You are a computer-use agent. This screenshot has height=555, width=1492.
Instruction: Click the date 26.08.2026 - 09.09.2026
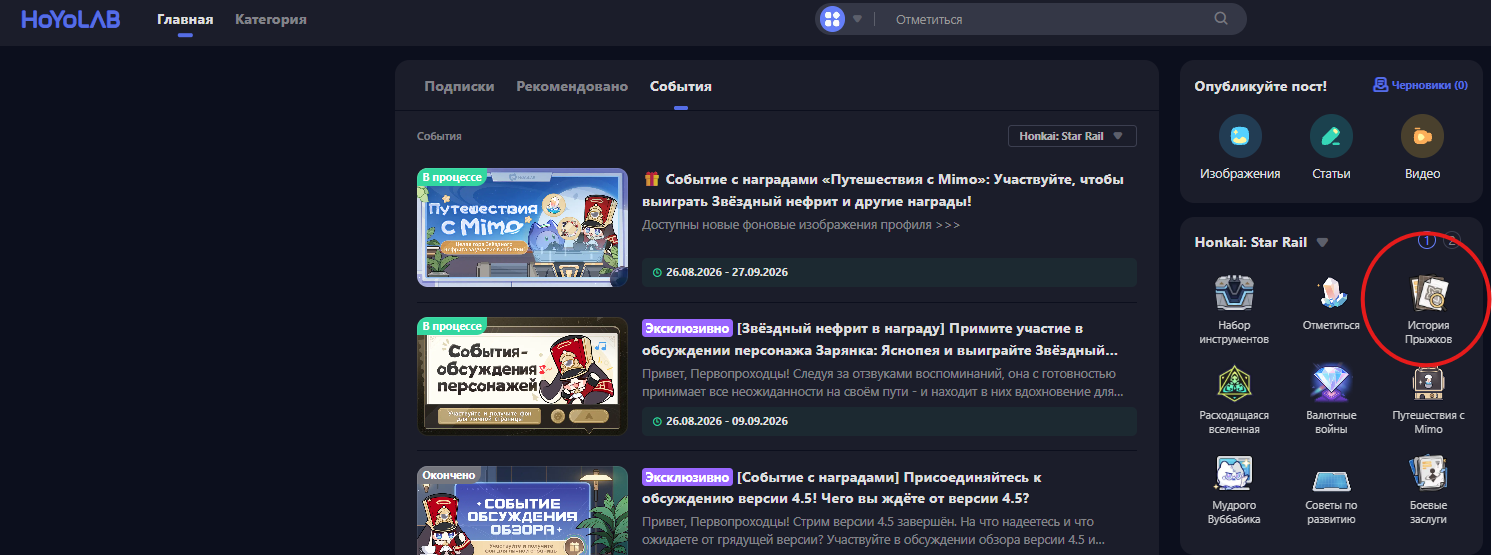pyautogui.click(x=726, y=421)
